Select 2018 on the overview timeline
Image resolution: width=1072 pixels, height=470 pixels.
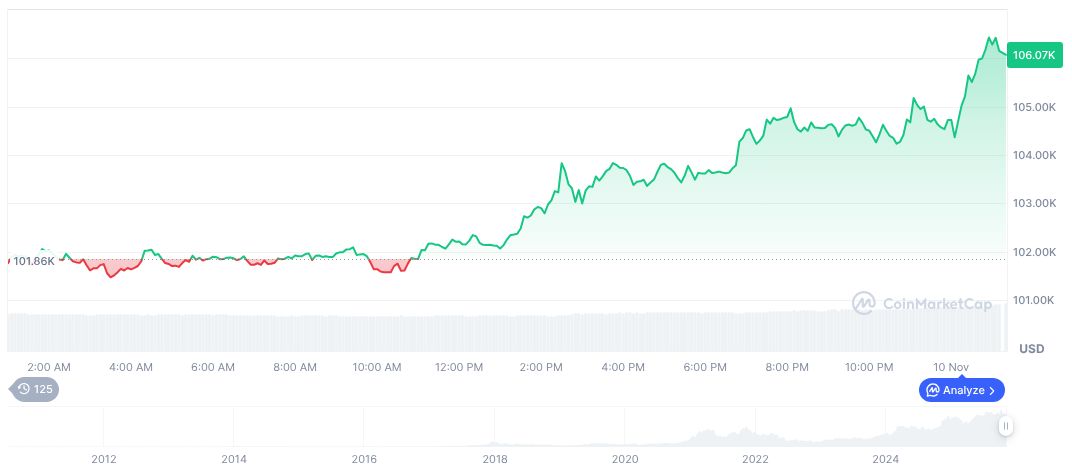coord(494,459)
